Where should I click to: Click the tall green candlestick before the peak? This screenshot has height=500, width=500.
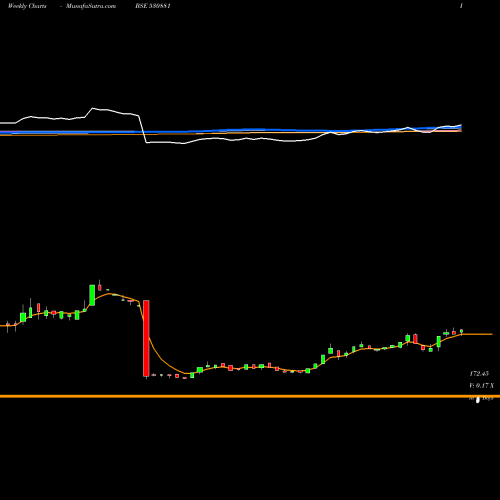point(92,295)
